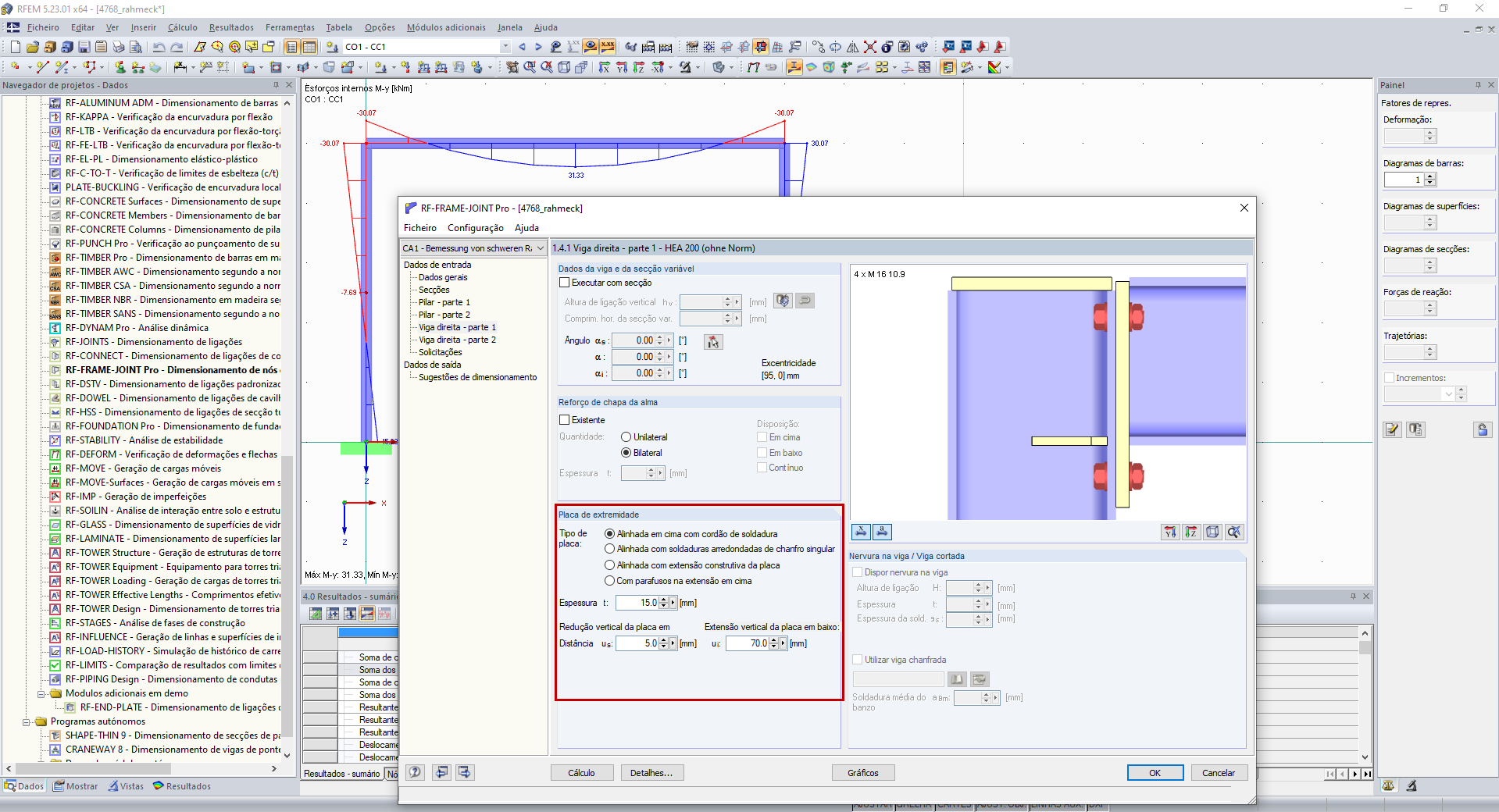Click the lock icon in Painel
The image size is (1499, 812).
click(1483, 429)
